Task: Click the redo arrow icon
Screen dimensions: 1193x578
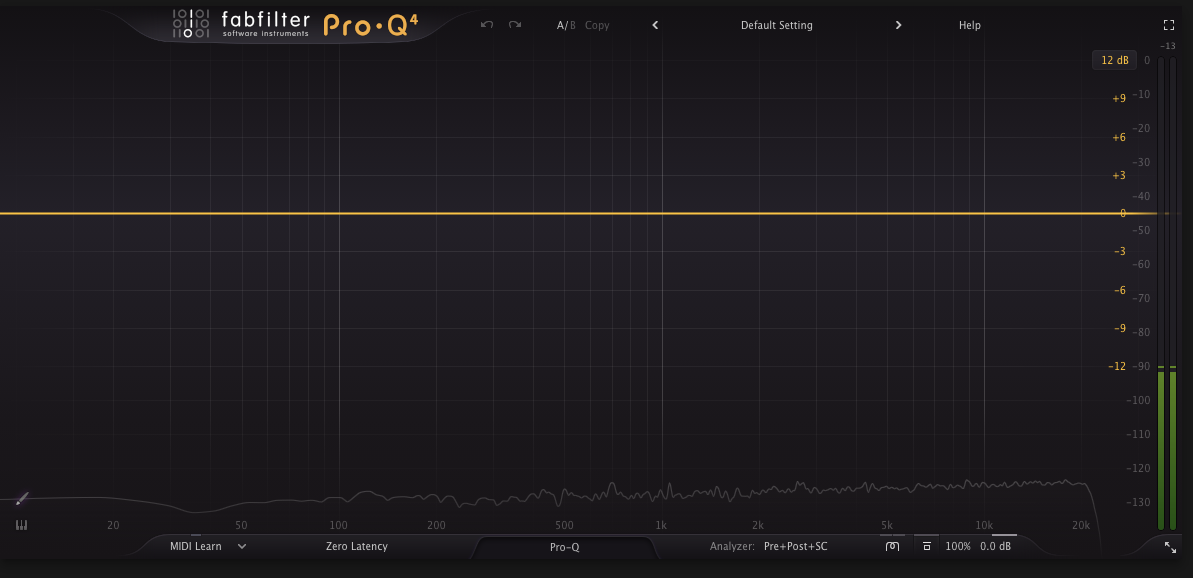Action: [515, 25]
